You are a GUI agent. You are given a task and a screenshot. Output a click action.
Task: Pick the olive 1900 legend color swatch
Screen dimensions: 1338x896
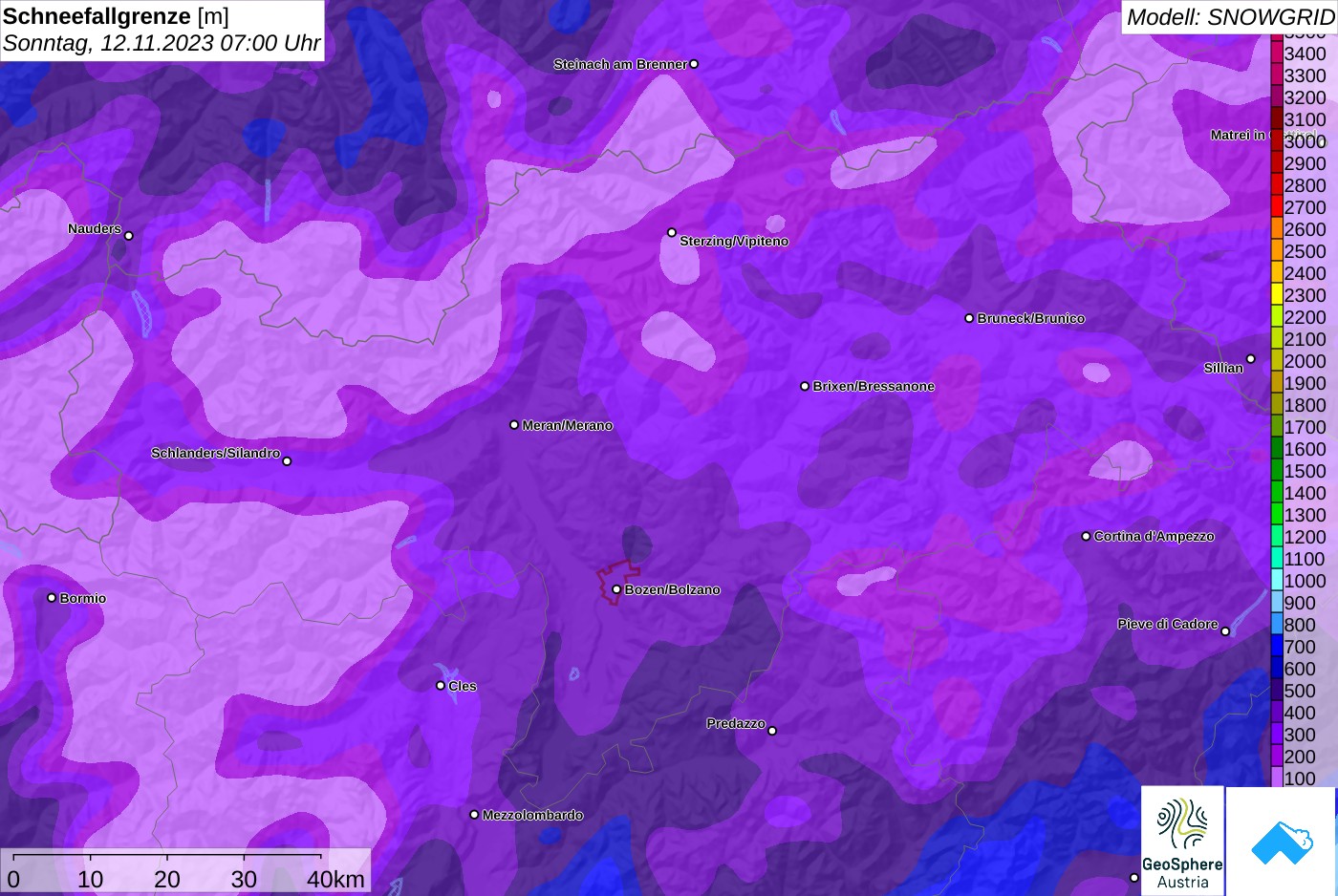tap(1276, 383)
